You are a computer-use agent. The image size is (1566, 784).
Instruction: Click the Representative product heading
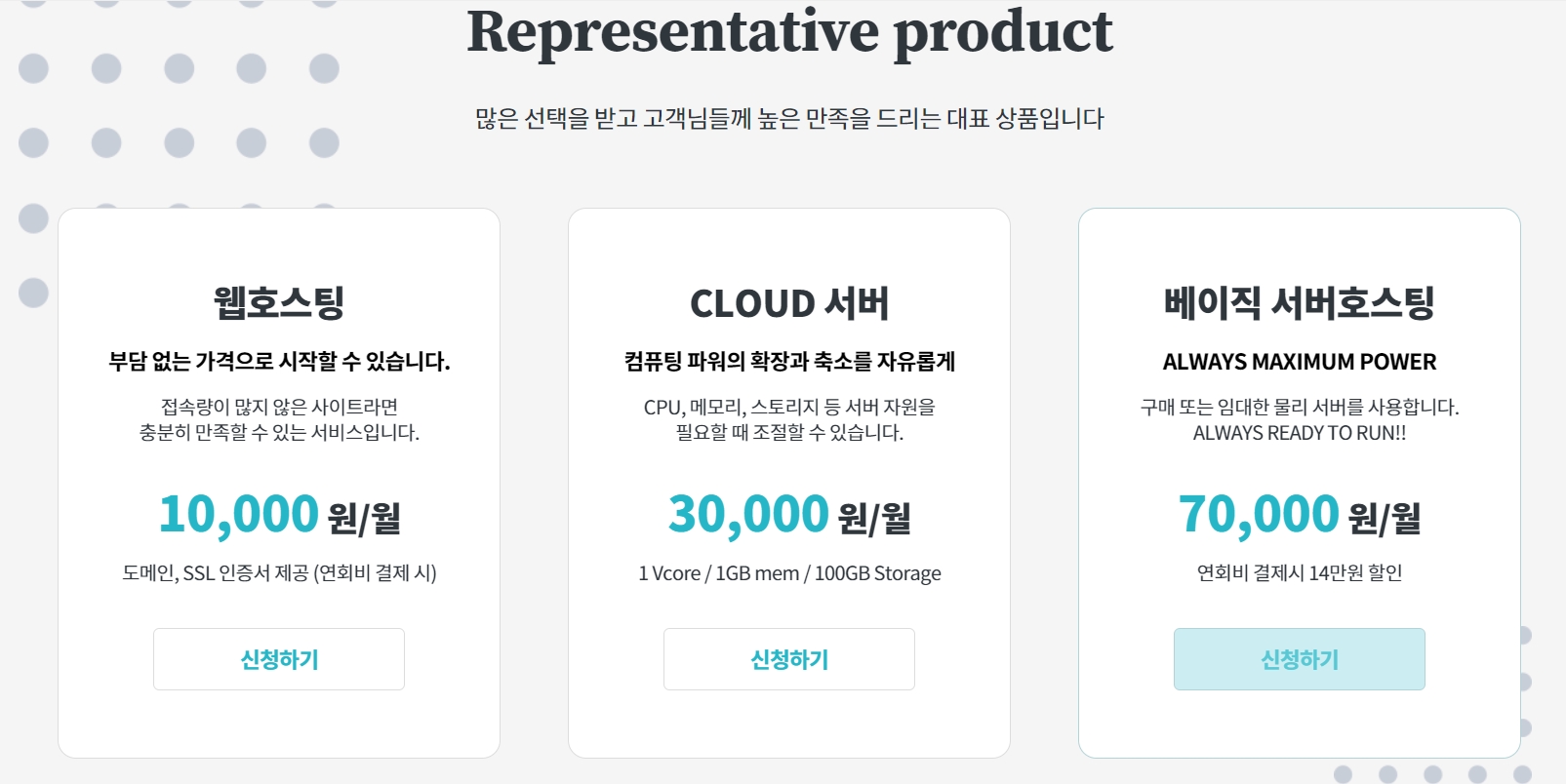pyautogui.click(x=789, y=32)
